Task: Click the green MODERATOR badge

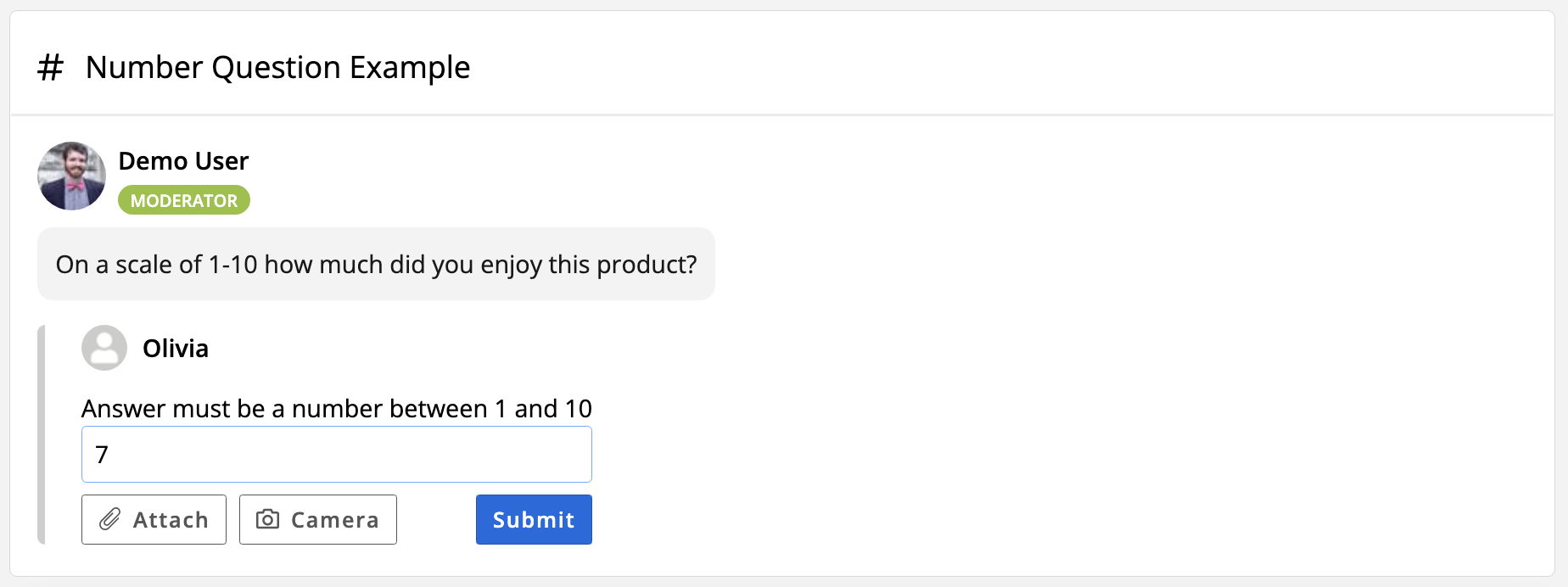Action: point(183,200)
